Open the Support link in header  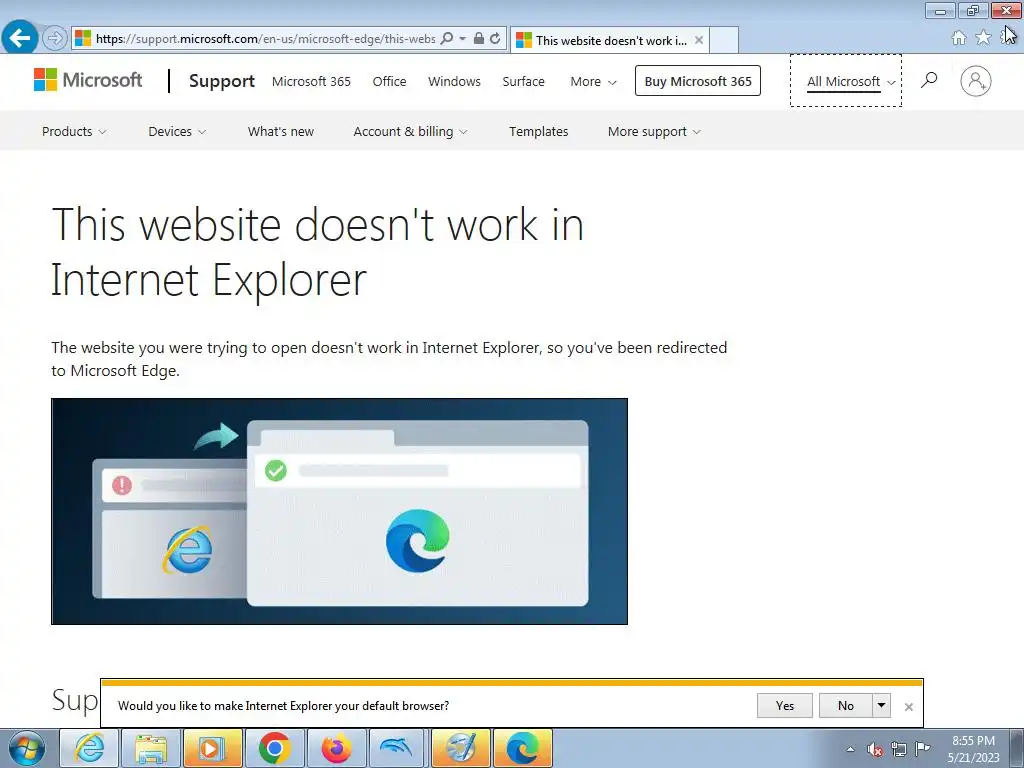point(221,81)
